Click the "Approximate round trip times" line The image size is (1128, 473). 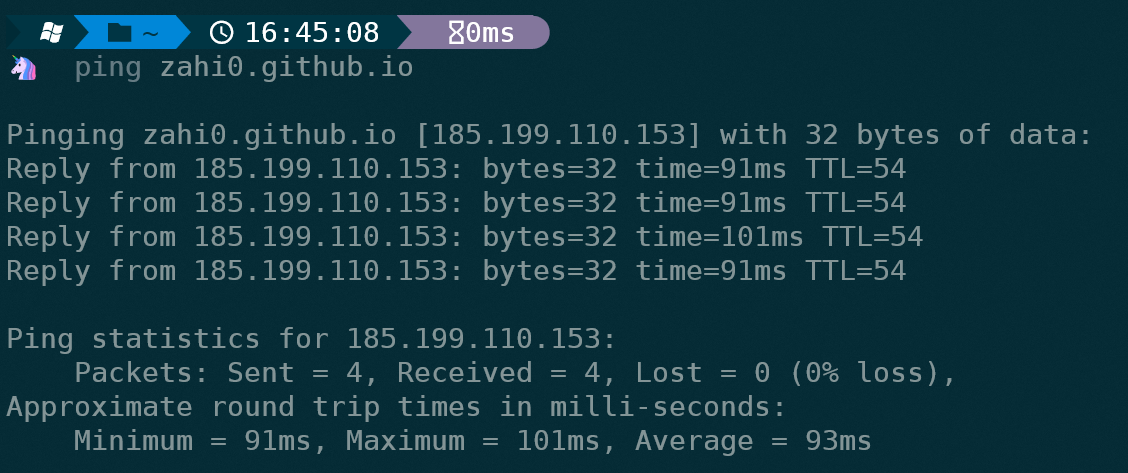click(397, 407)
